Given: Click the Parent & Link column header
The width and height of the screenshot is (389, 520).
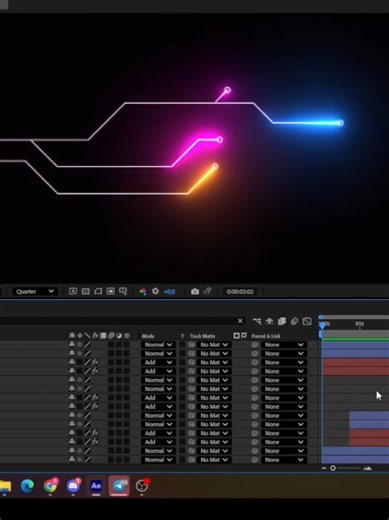Looking at the screenshot, I should pyautogui.click(x=266, y=336).
